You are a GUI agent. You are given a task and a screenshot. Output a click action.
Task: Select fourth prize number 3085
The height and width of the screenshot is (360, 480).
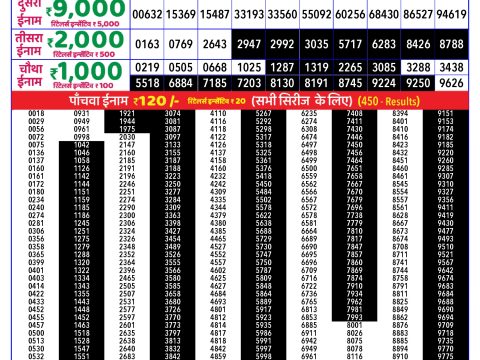point(384,68)
